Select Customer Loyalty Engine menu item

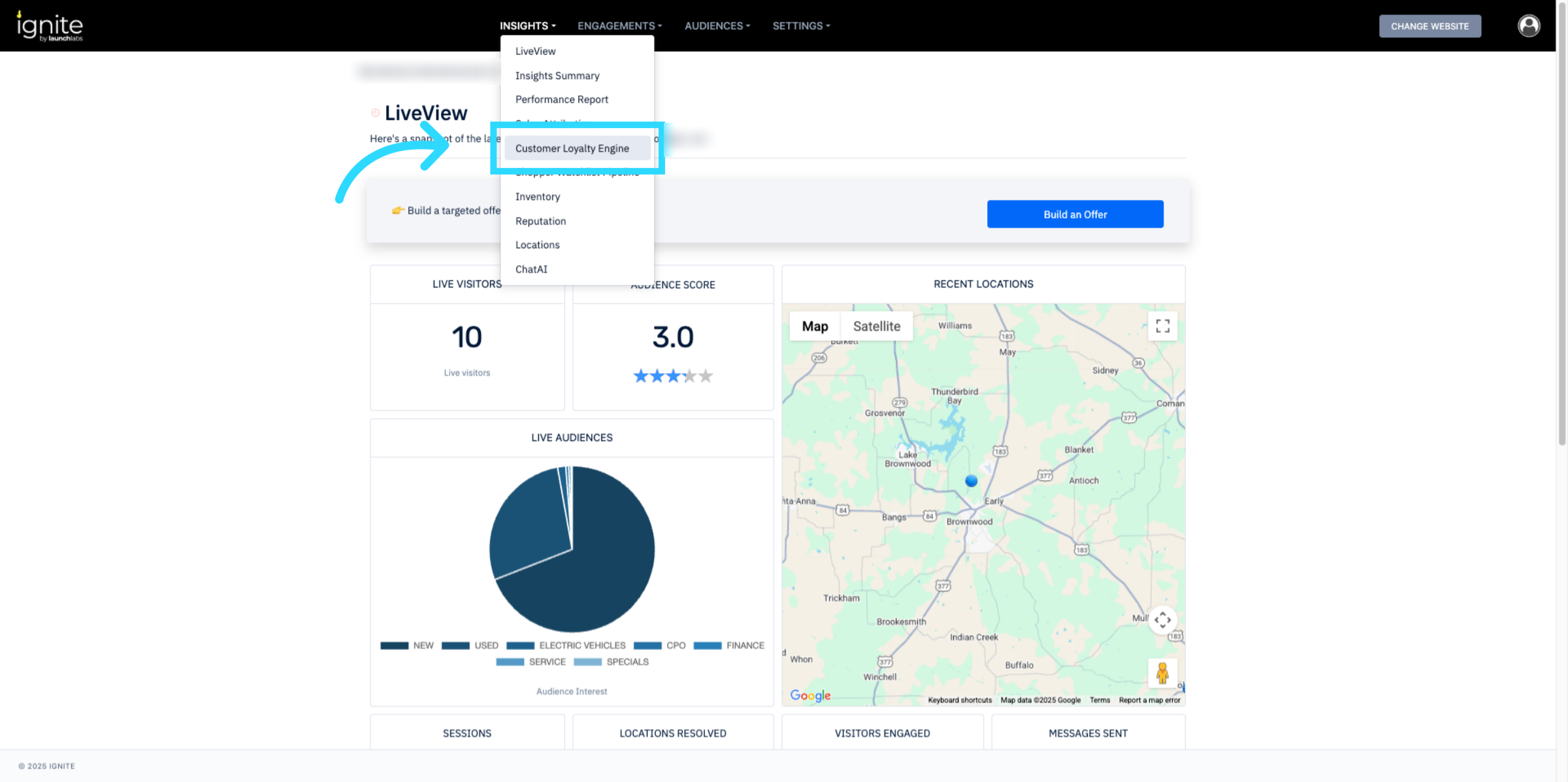572,148
